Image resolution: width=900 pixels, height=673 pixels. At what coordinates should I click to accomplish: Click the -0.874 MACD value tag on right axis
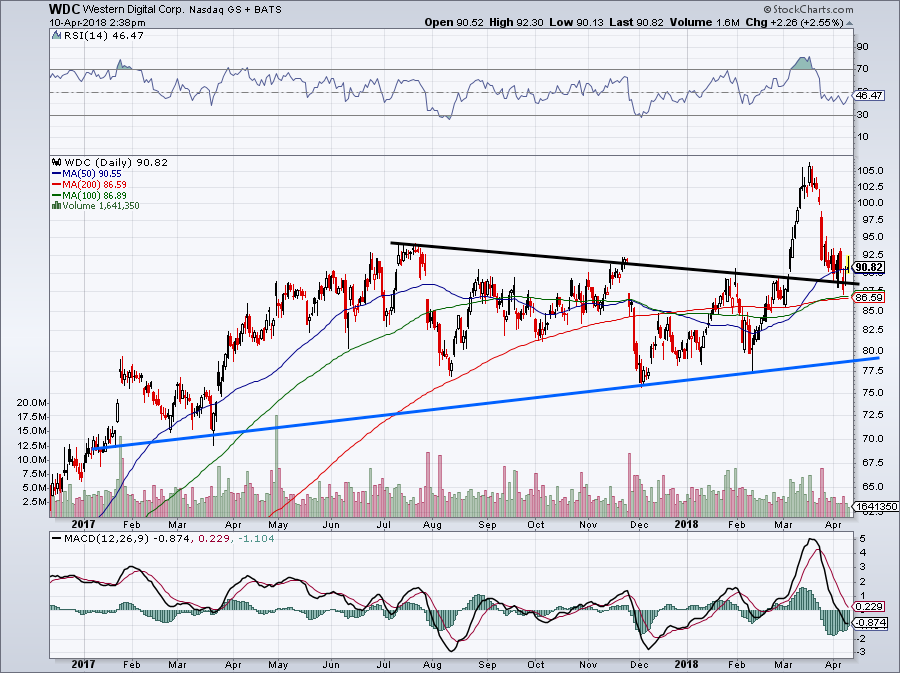pyautogui.click(x=870, y=623)
